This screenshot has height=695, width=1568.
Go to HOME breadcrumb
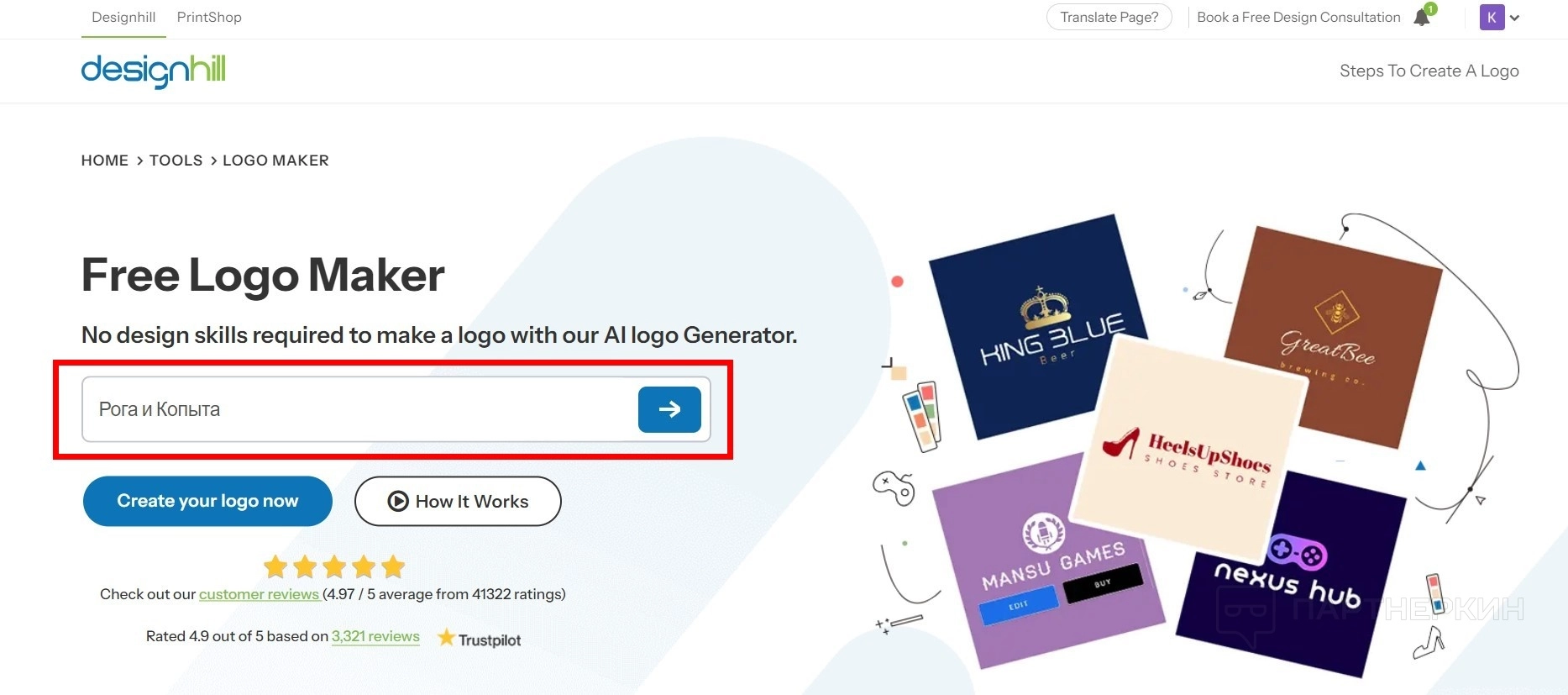click(x=105, y=161)
